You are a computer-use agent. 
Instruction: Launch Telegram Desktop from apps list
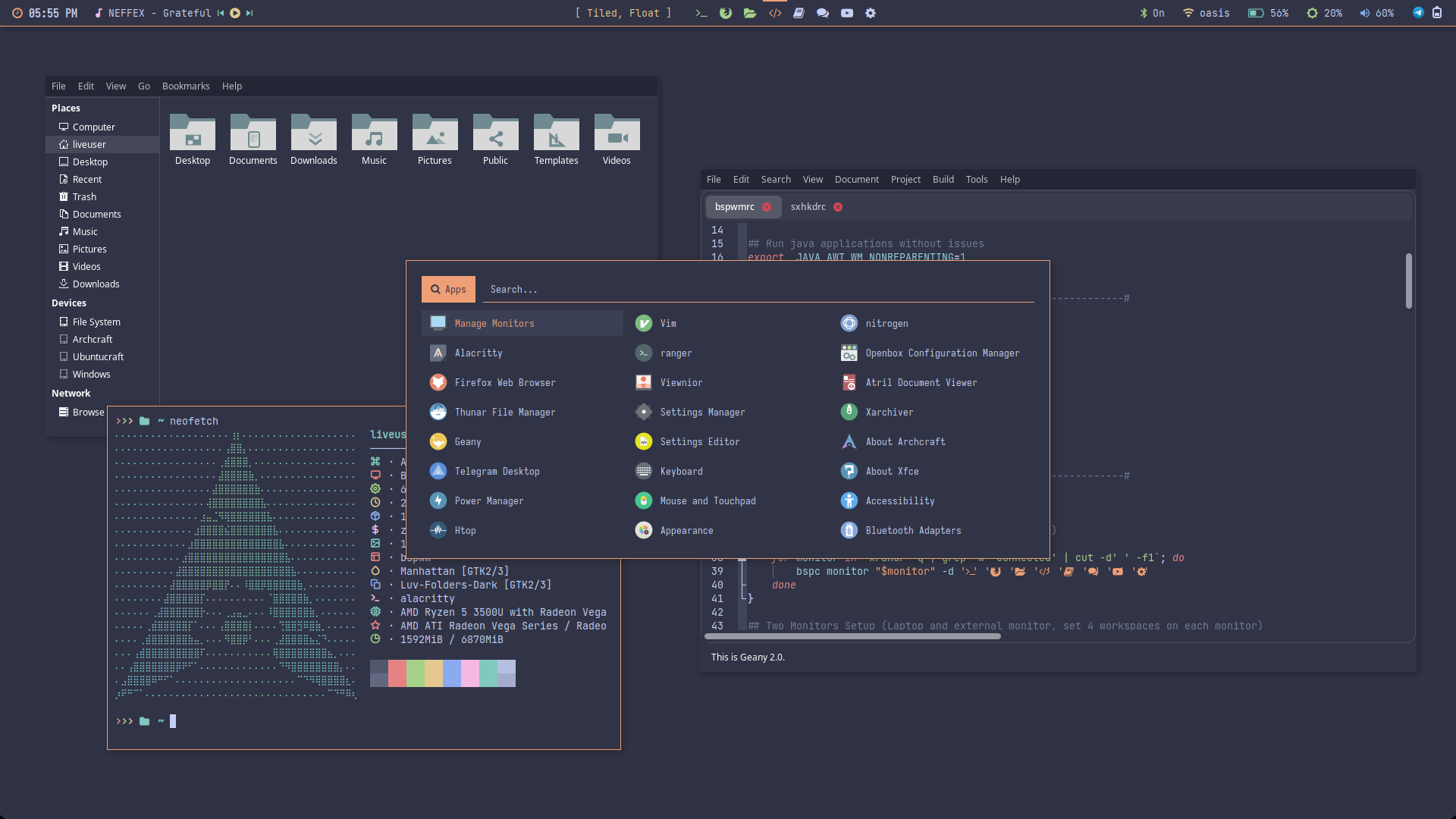tap(497, 472)
